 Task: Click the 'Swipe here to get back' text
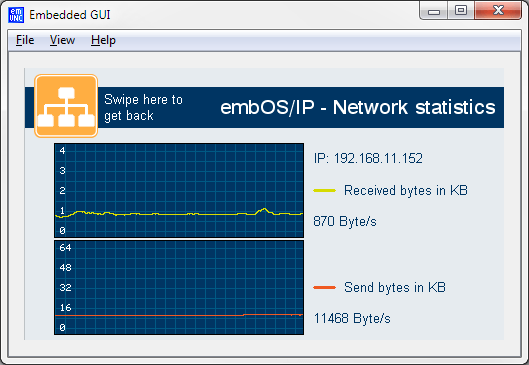[143, 107]
